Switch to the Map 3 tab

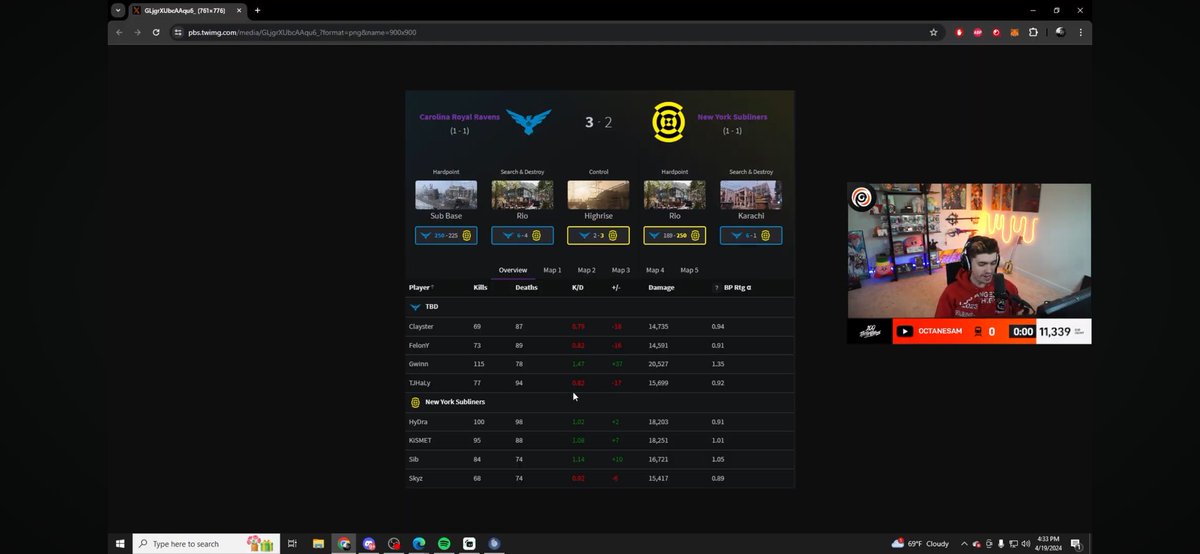(x=621, y=270)
